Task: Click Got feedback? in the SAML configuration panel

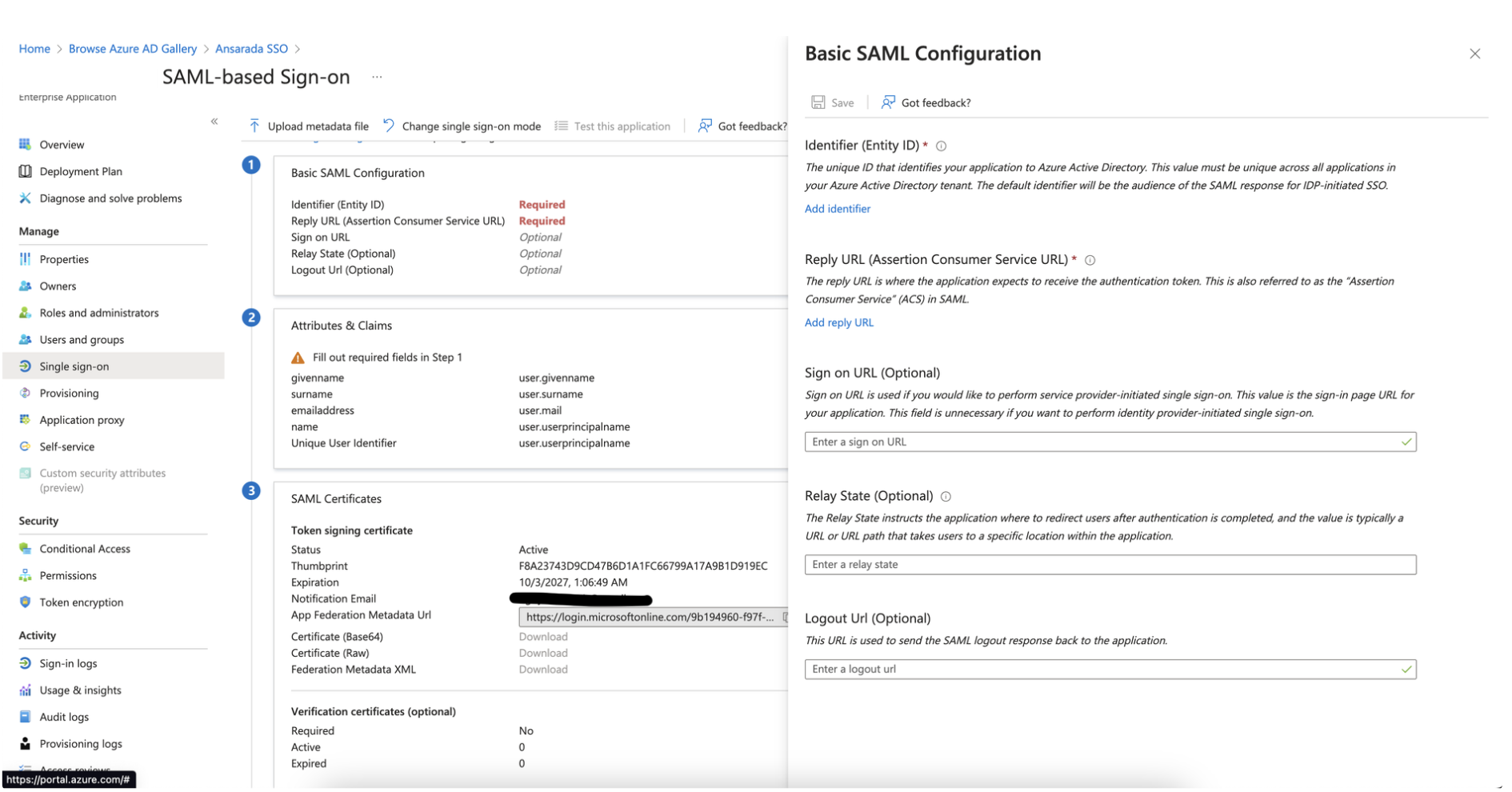Action: (926, 102)
